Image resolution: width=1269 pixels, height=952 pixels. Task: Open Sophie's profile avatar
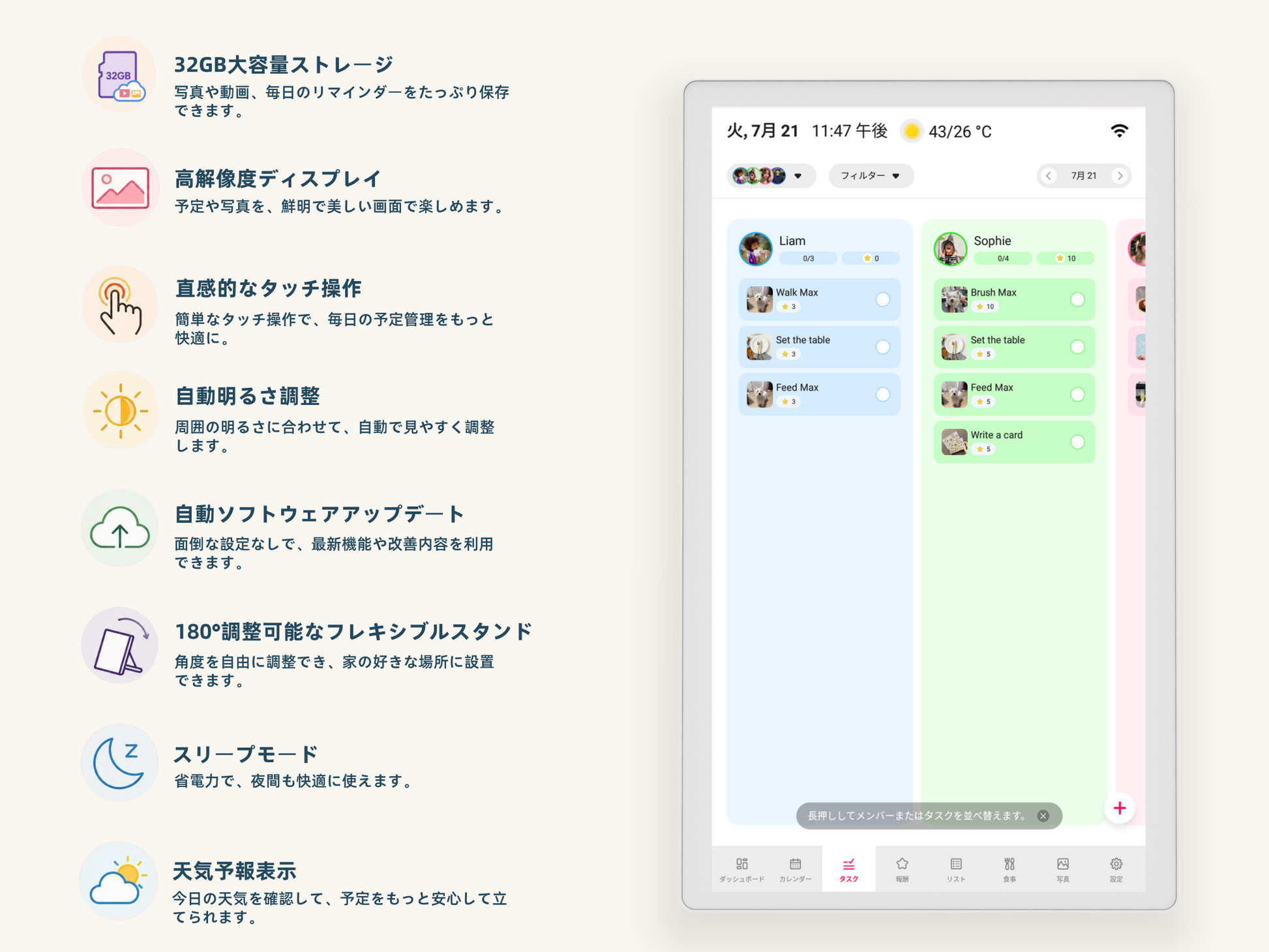pos(950,248)
